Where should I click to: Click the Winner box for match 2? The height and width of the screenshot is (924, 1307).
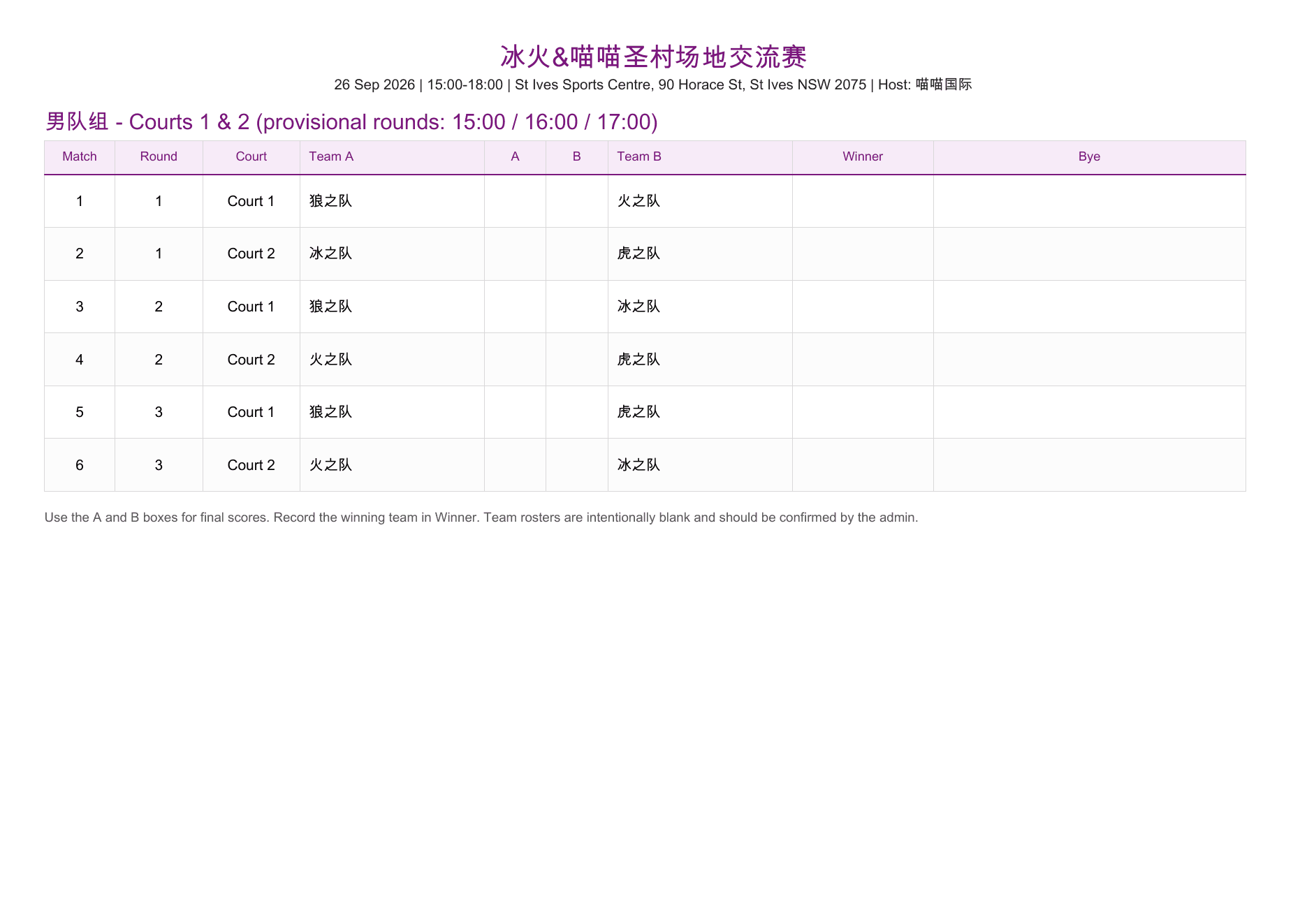863,254
